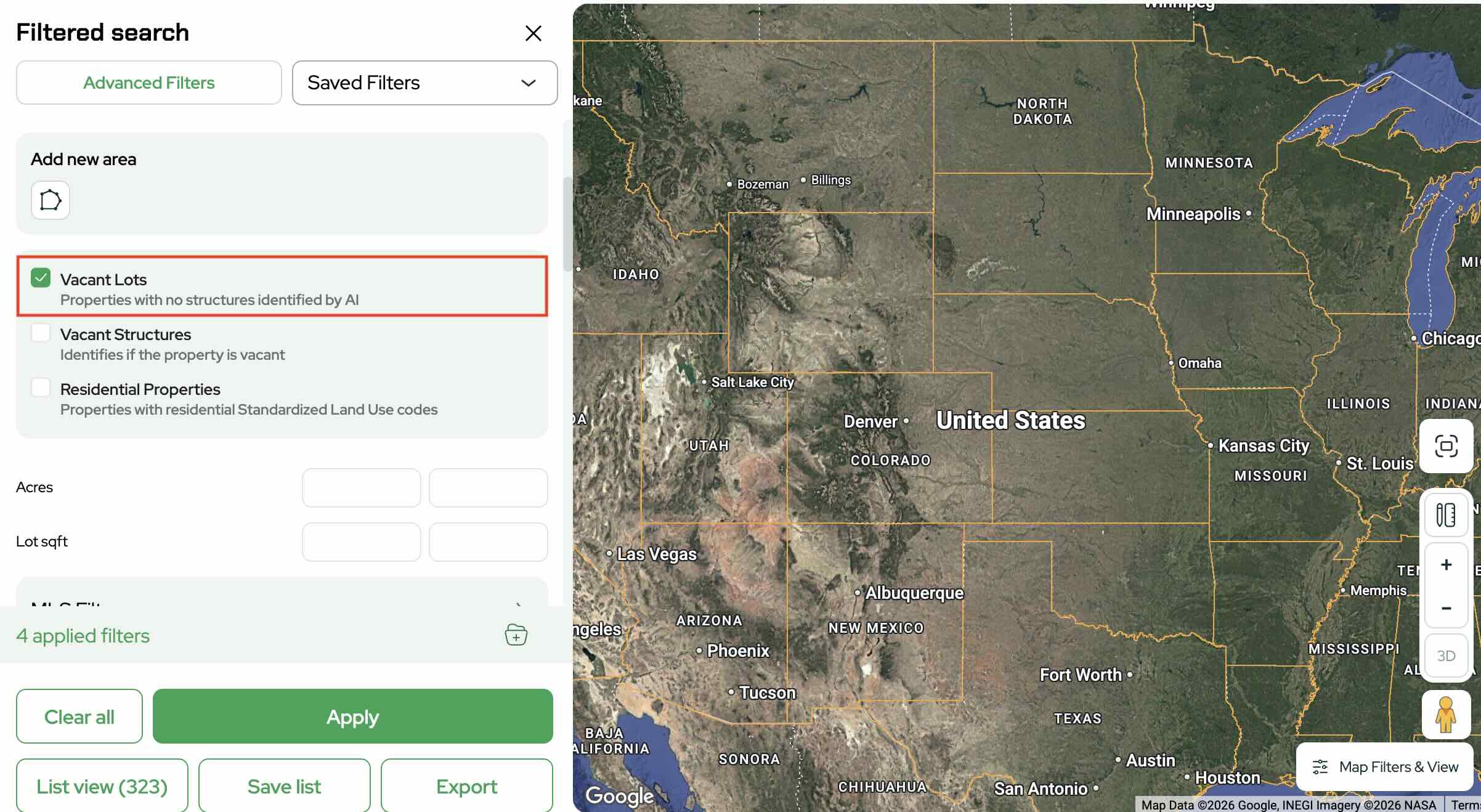
Task: Switch the map to 3D view
Action: tap(1446, 656)
